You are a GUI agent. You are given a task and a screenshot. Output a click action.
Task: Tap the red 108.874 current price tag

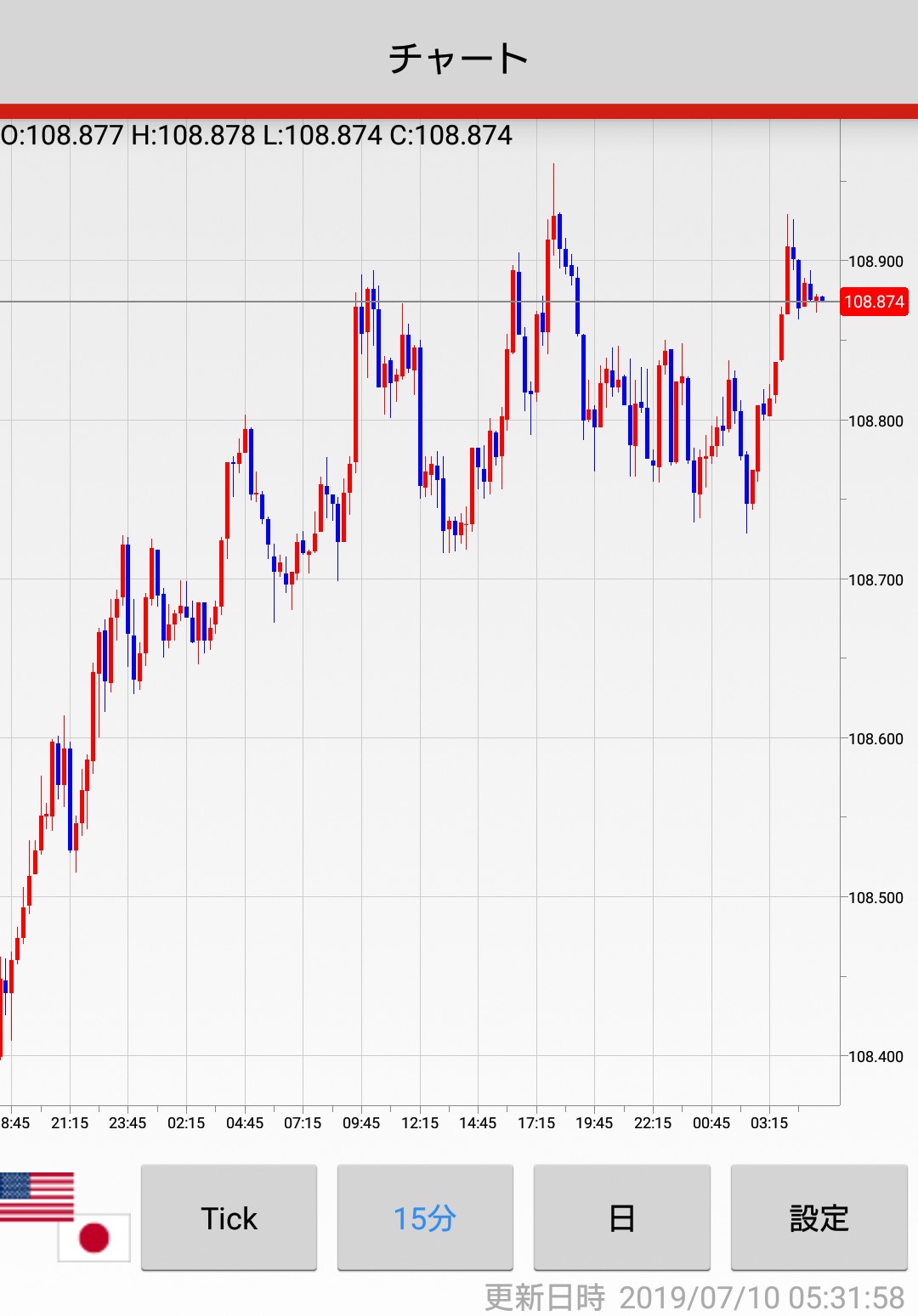pyautogui.click(x=874, y=302)
